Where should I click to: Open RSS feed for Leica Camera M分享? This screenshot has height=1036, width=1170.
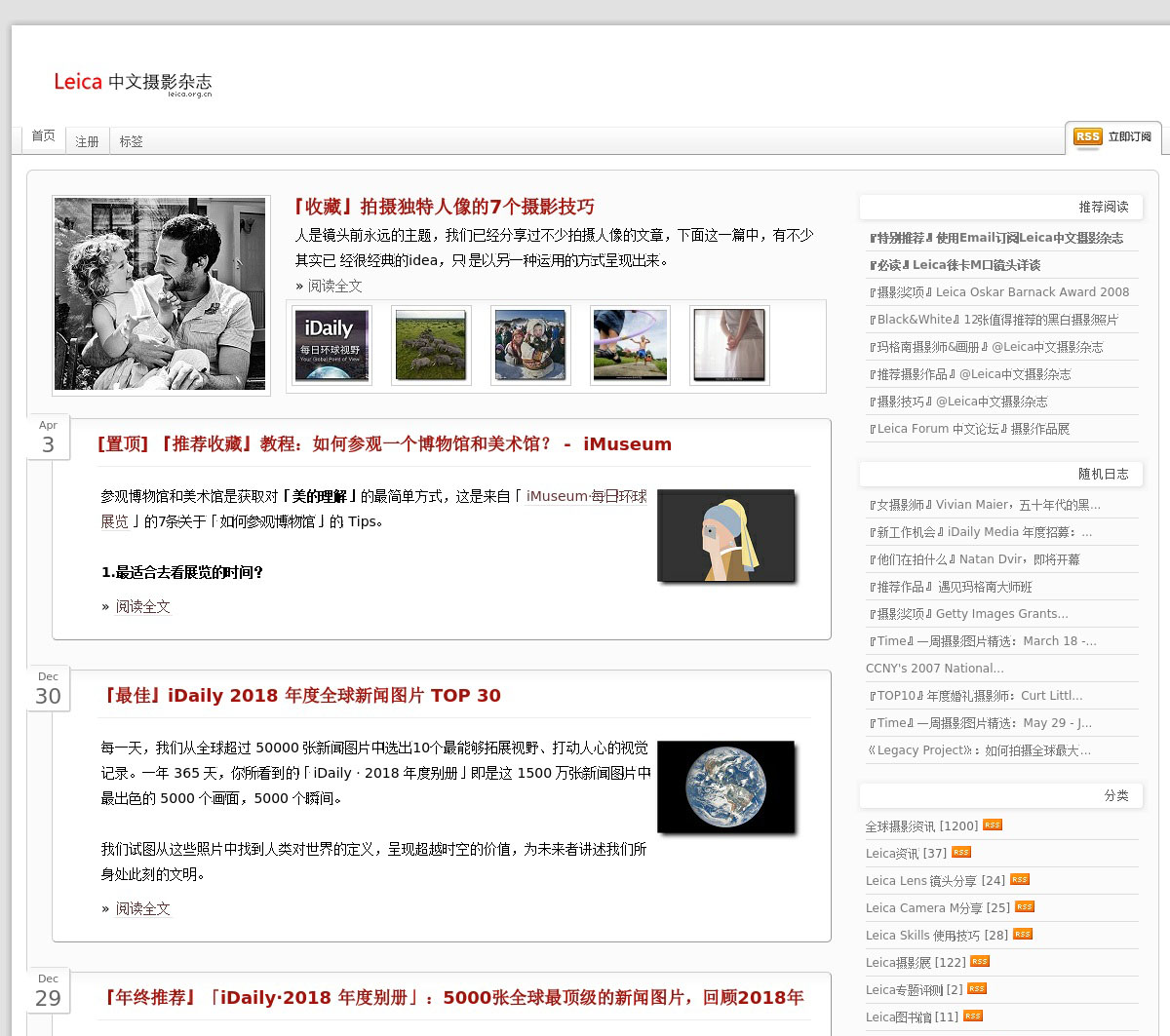click(x=1024, y=906)
